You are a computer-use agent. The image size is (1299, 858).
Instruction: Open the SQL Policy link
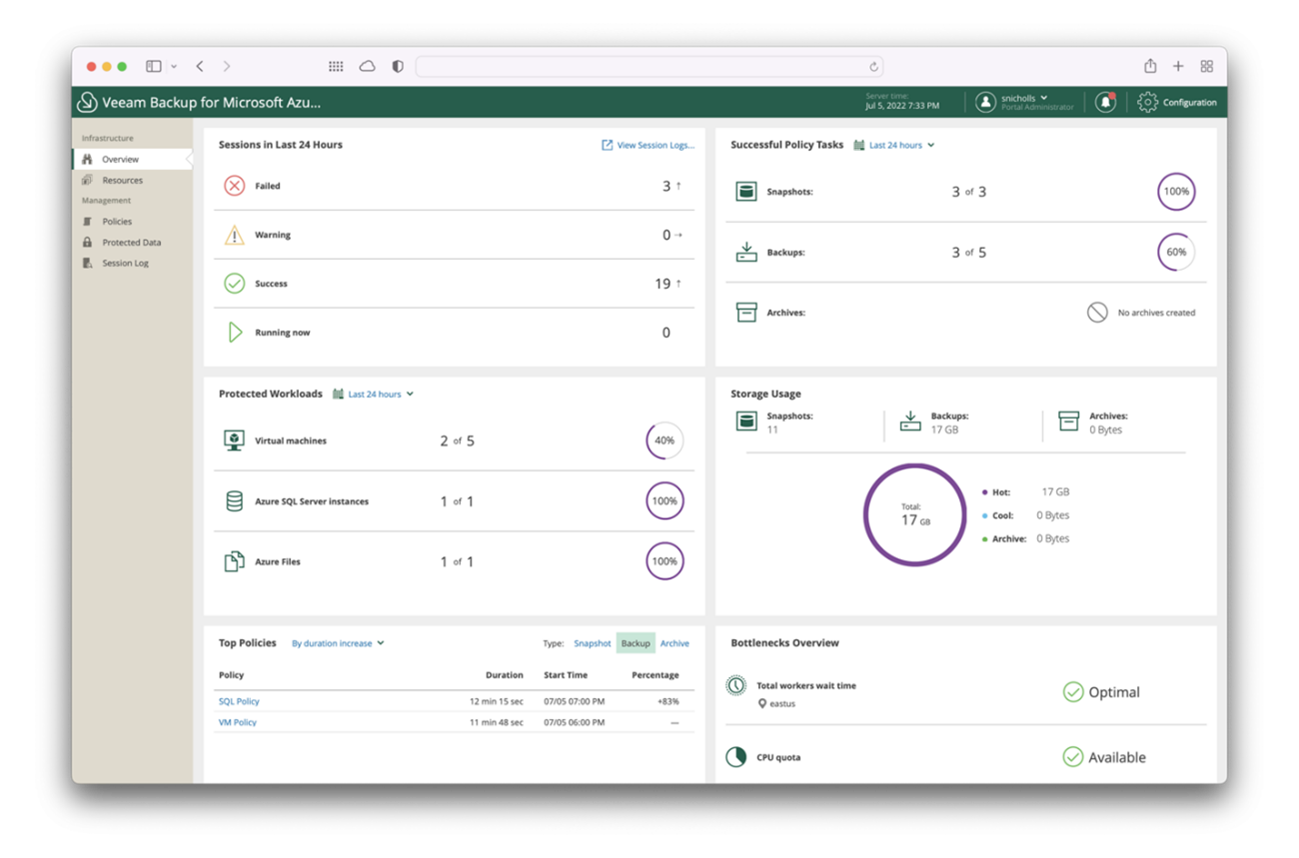tap(239, 701)
